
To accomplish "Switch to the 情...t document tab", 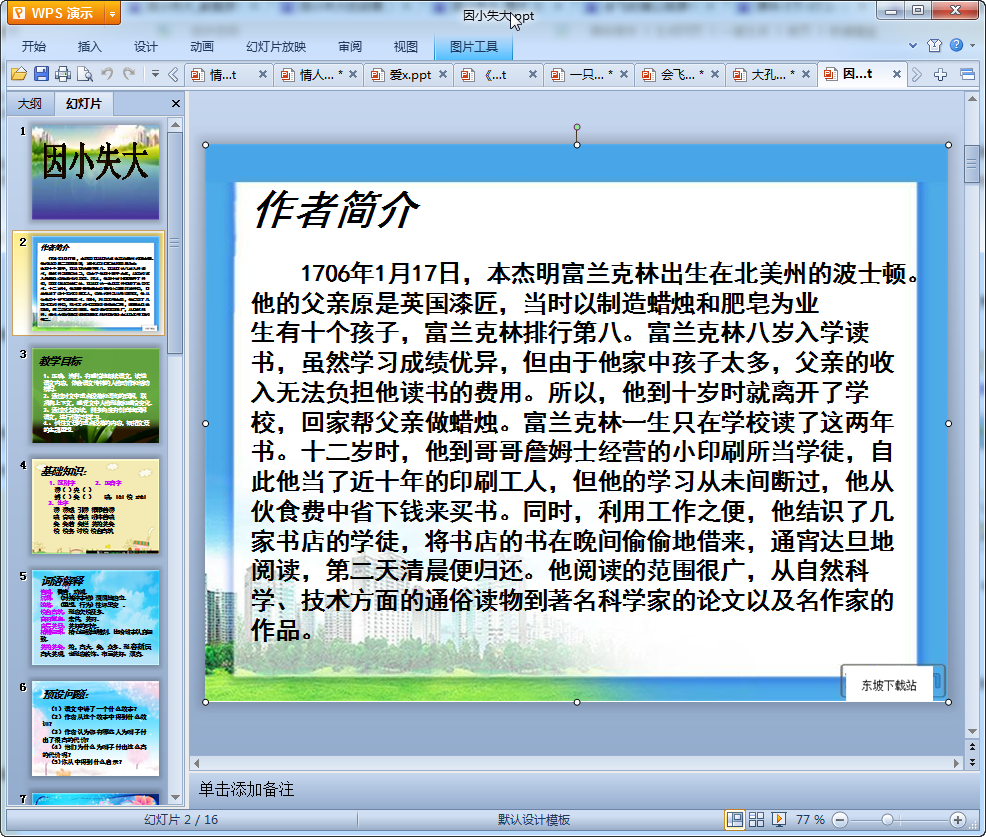I will click(x=223, y=75).
